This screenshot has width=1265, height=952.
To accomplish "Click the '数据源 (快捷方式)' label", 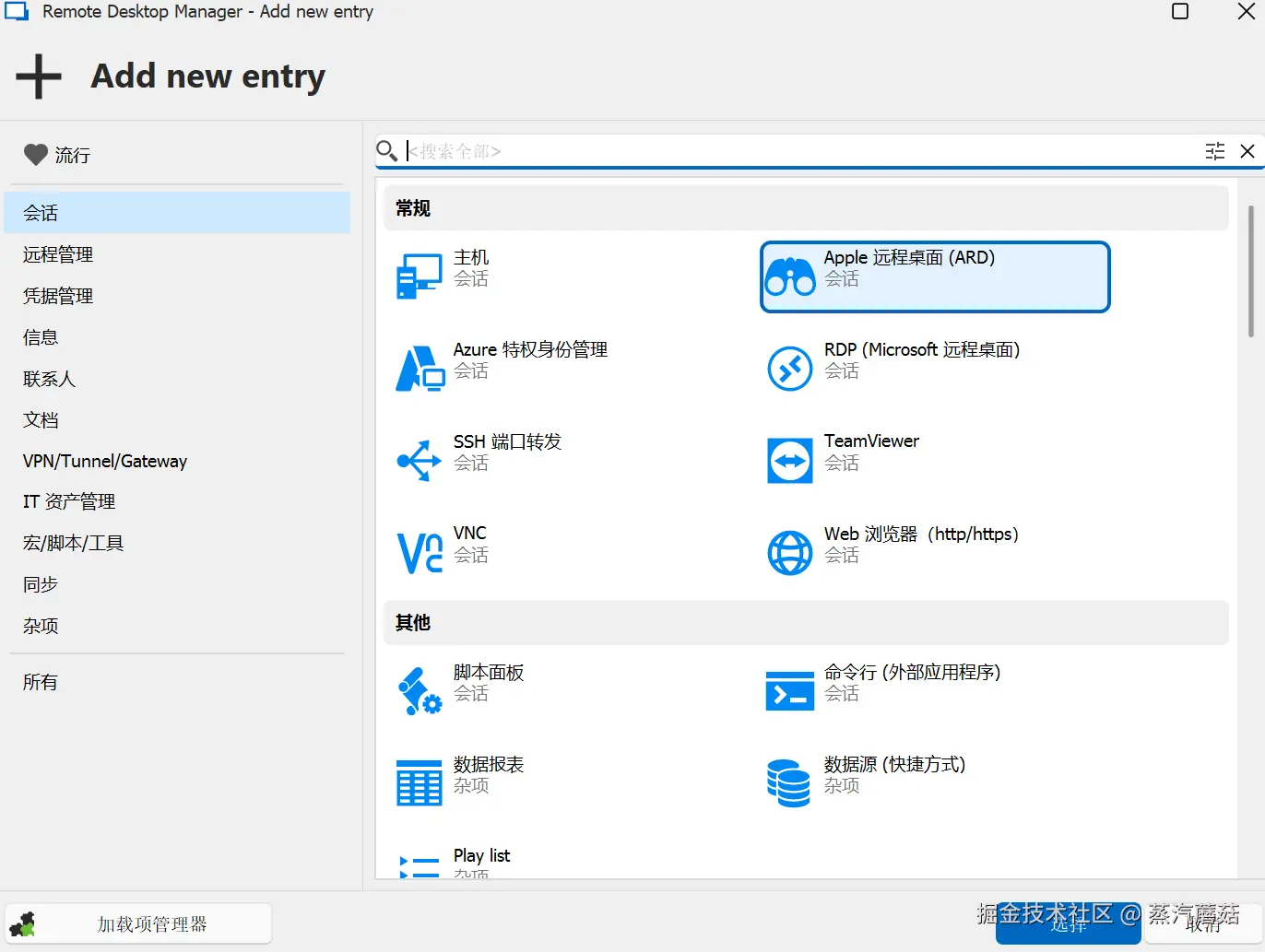I will click(x=894, y=765).
